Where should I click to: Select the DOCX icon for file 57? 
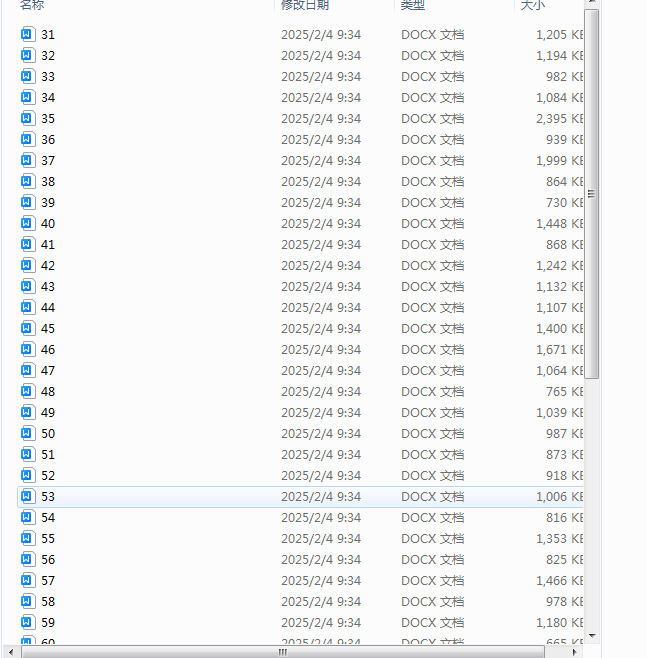pos(27,580)
